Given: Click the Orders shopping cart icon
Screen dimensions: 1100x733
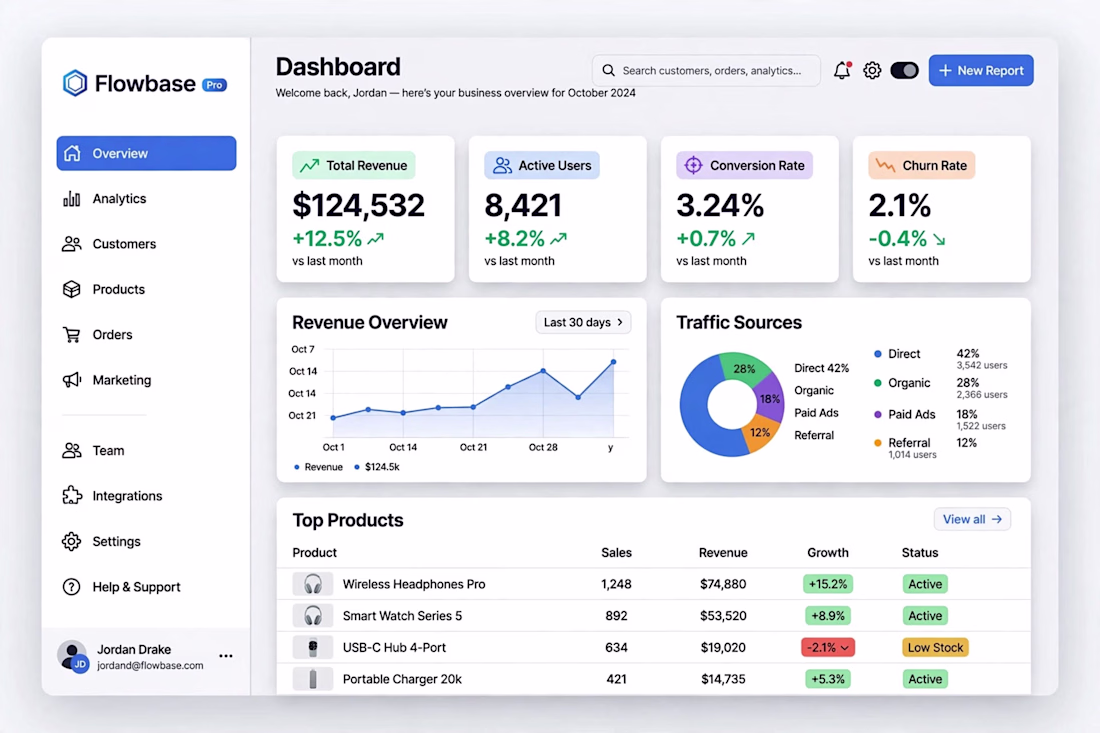Looking at the screenshot, I should [72, 335].
